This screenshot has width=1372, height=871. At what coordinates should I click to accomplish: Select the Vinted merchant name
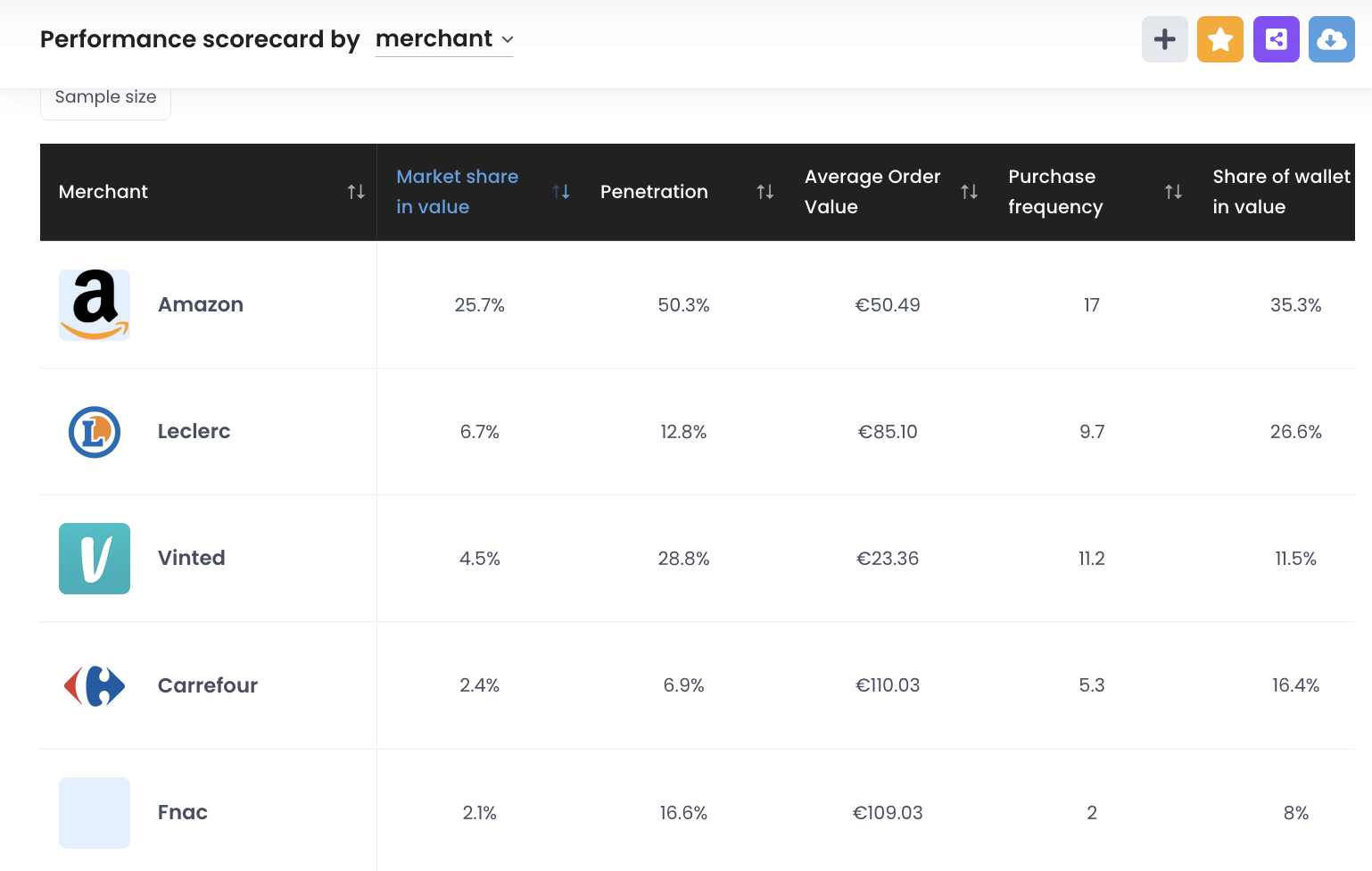click(x=192, y=559)
